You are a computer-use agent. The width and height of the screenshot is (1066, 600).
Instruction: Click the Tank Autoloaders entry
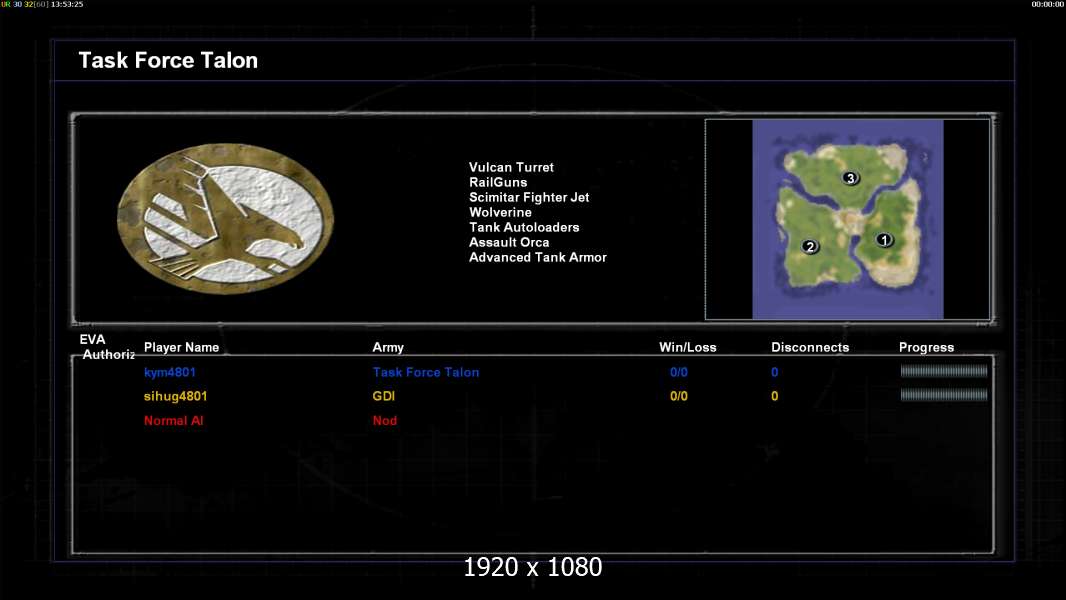tap(524, 227)
